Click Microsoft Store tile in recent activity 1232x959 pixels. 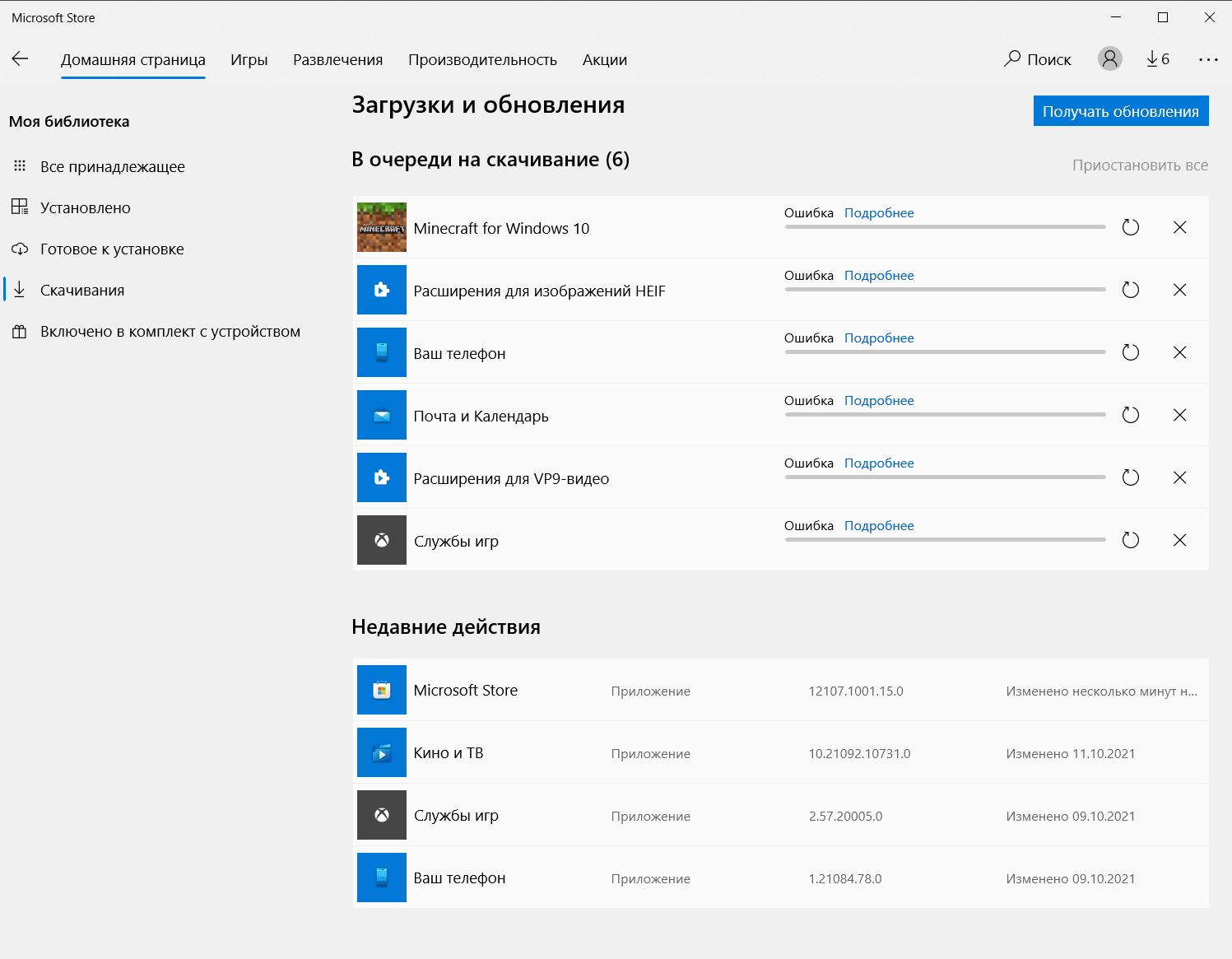[382, 690]
